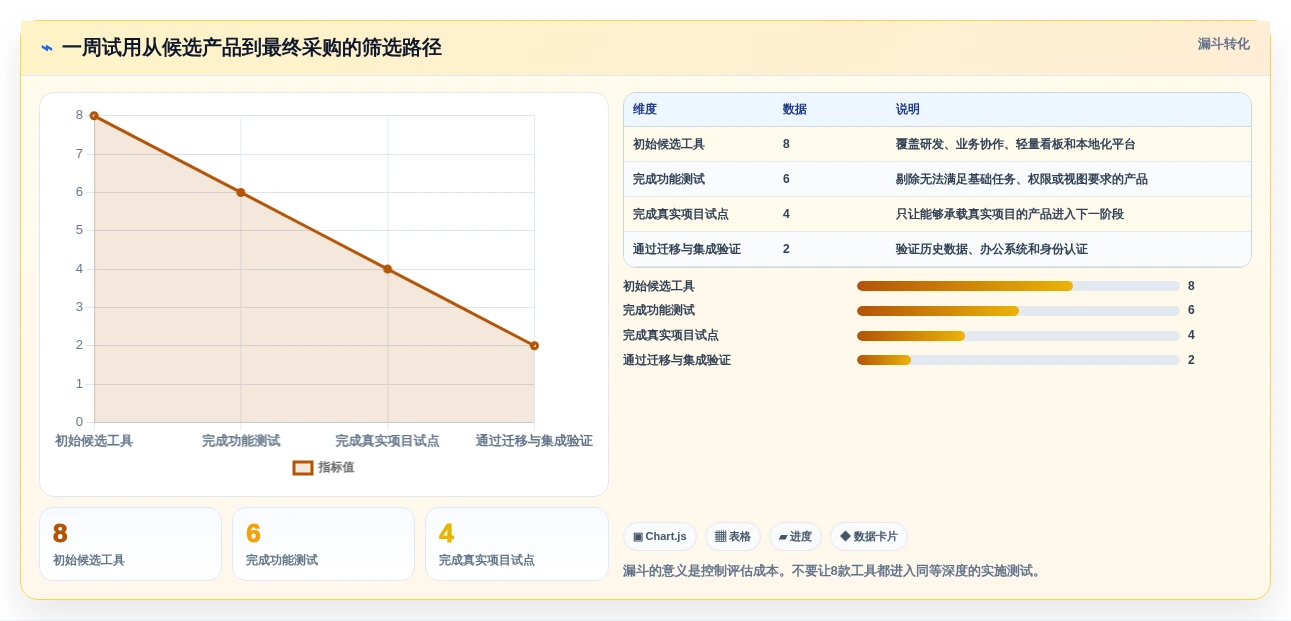Click the x-axis label 完成真实项目试点
The height and width of the screenshot is (621, 1291).
pos(387,441)
